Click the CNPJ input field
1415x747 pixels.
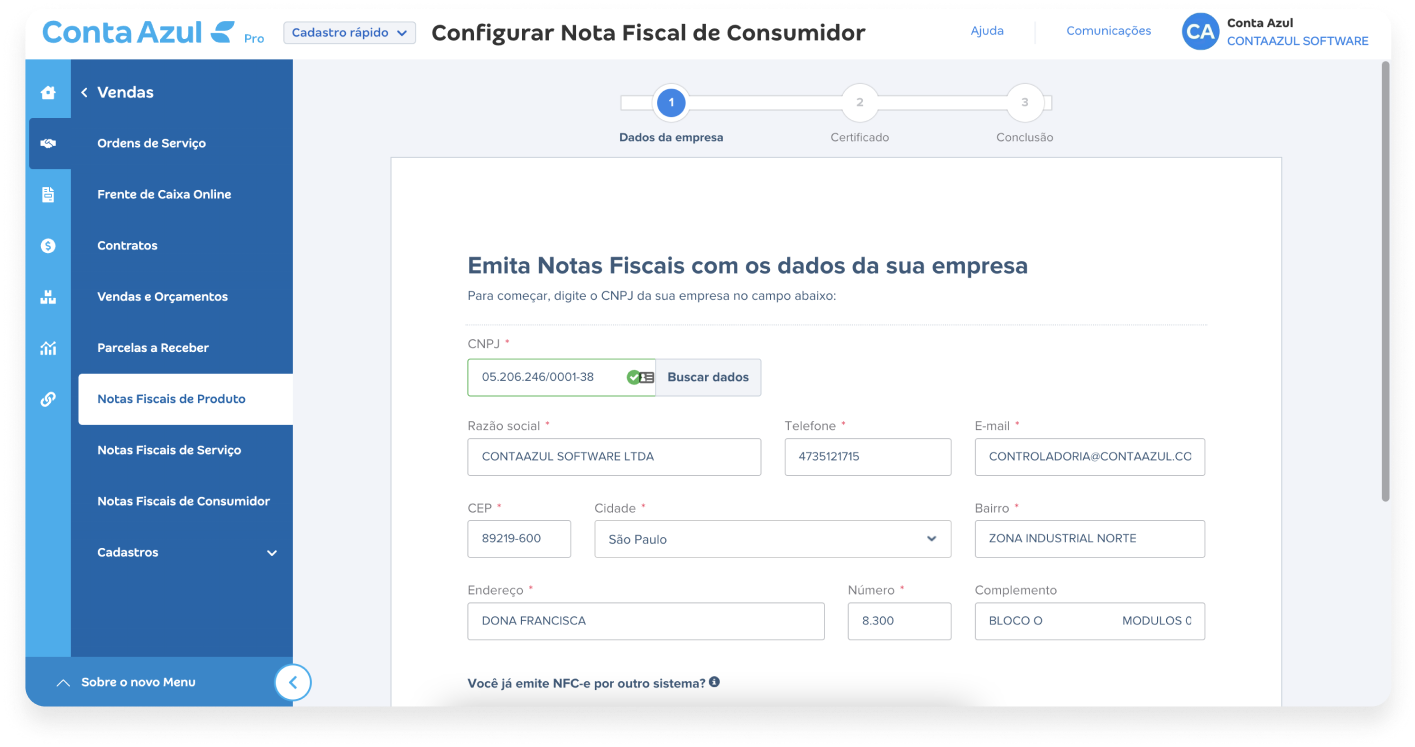click(x=561, y=377)
